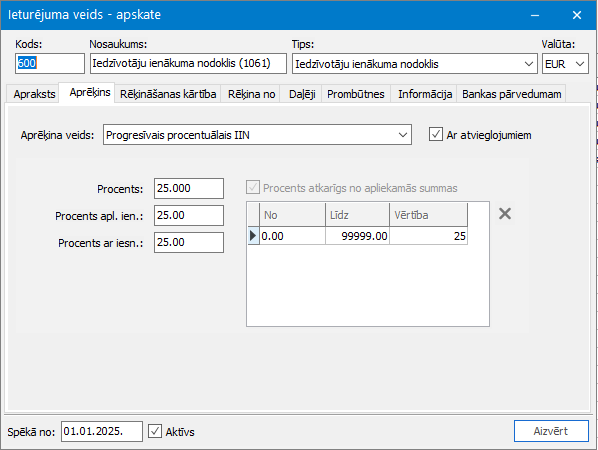
Task: Click the No column header
Action: (x=293, y=215)
